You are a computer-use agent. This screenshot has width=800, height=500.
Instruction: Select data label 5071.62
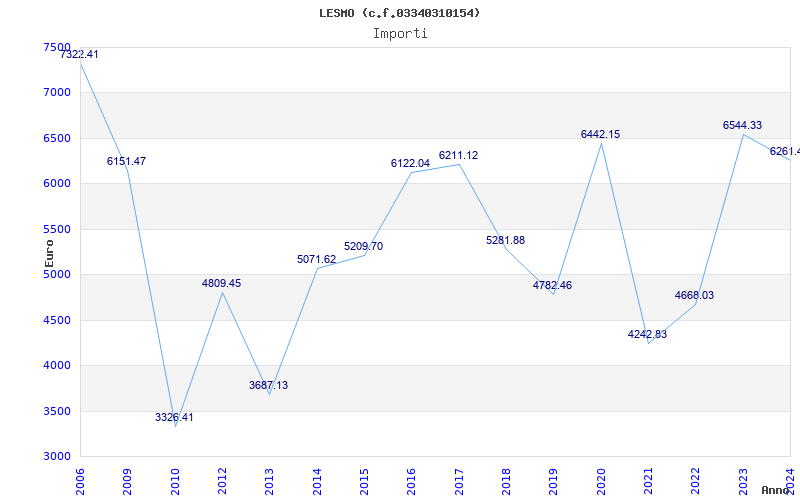[x=316, y=259]
